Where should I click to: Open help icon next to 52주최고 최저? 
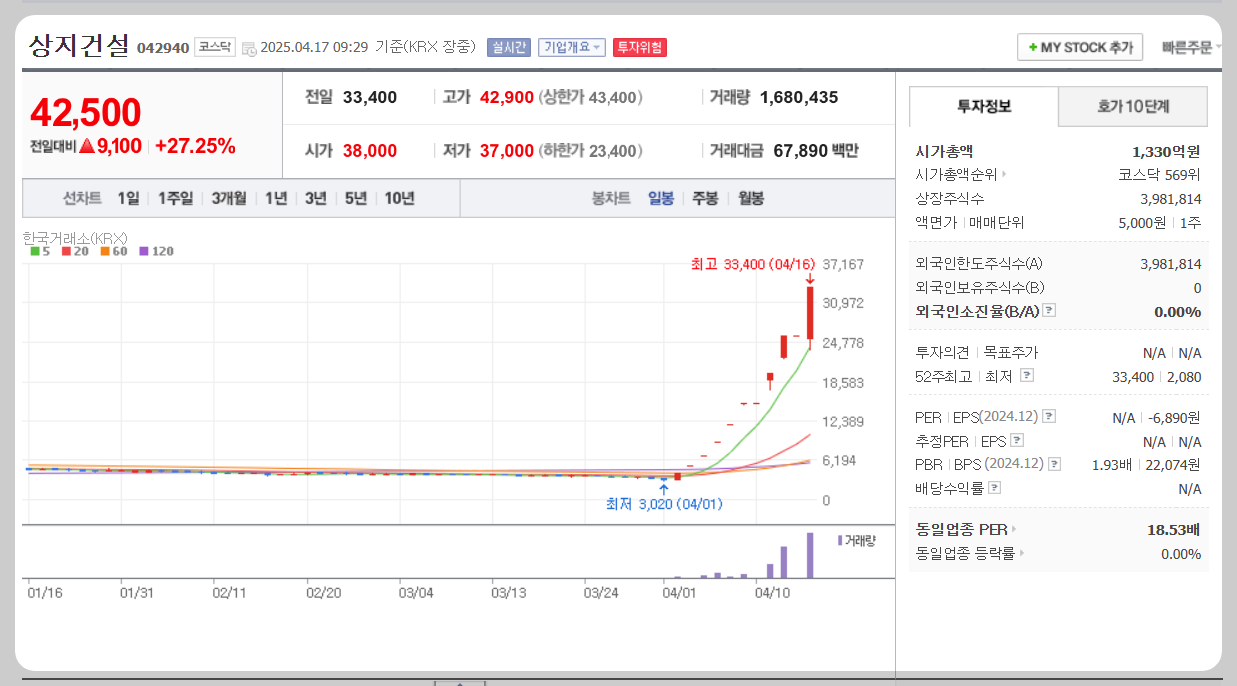pos(1026,376)
